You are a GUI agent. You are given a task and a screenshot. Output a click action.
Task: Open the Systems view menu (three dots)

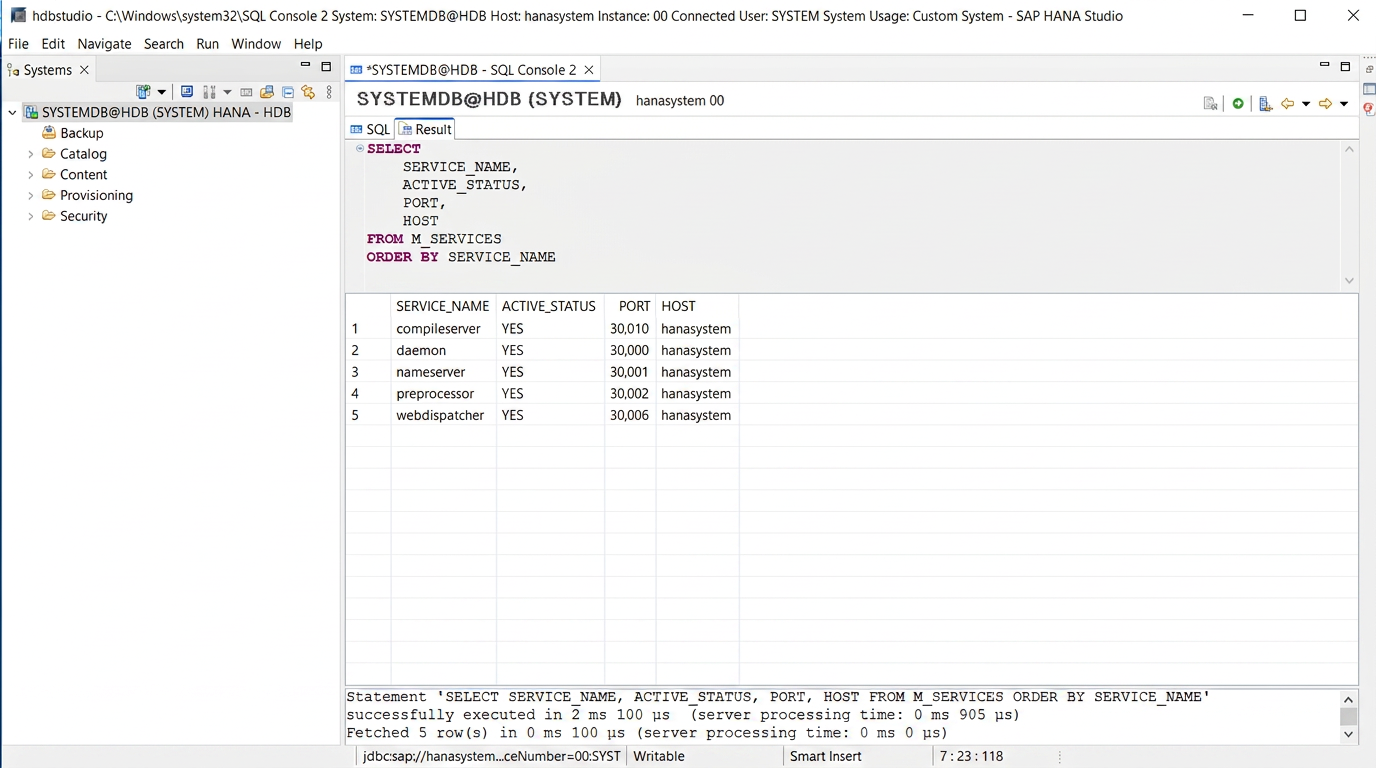click(x=329, y=92)
